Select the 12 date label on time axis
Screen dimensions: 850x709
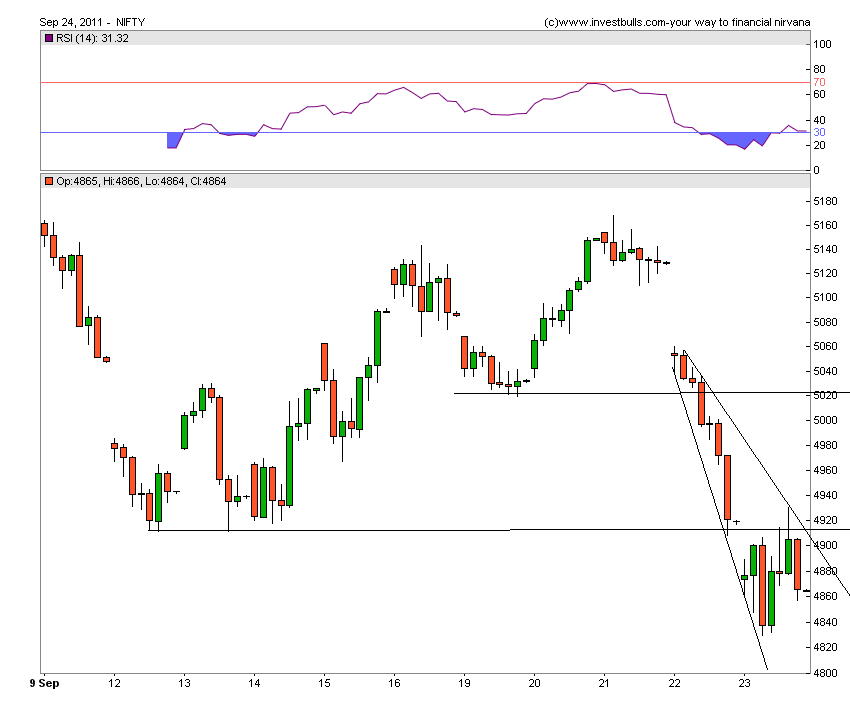click(x=114, y=683)
